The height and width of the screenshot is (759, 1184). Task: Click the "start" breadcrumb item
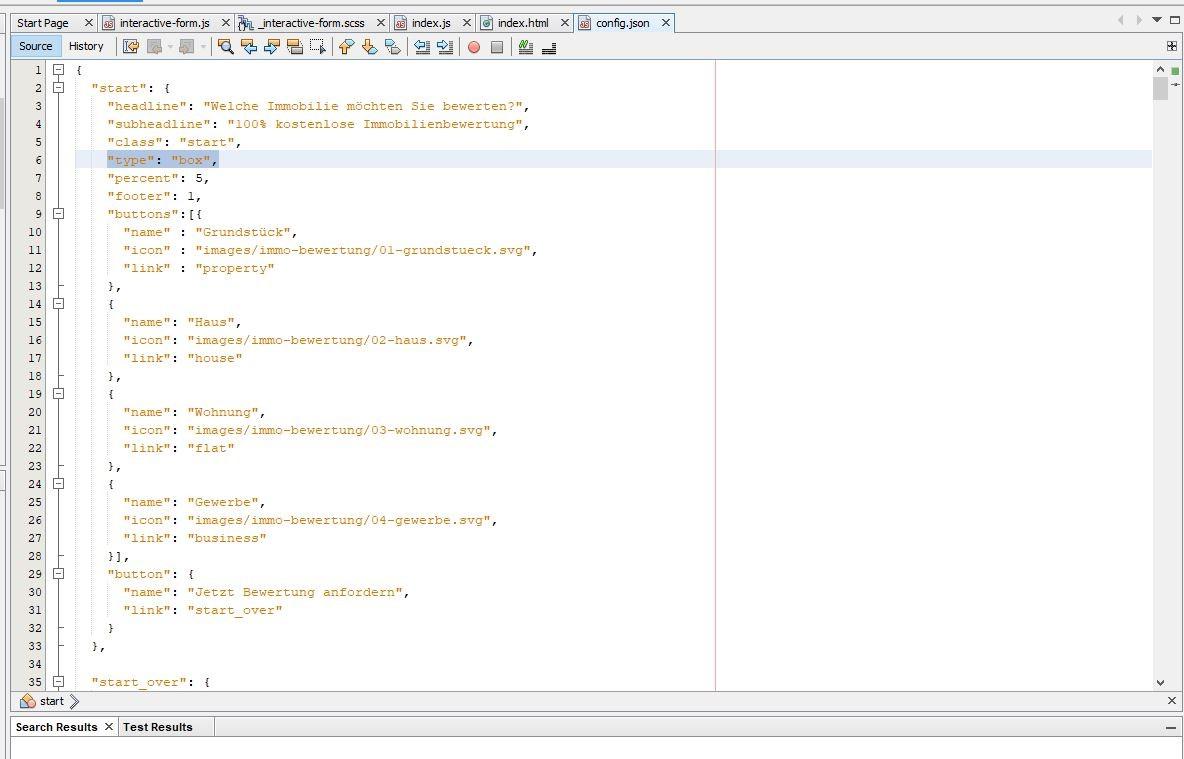tap(51, 701)
